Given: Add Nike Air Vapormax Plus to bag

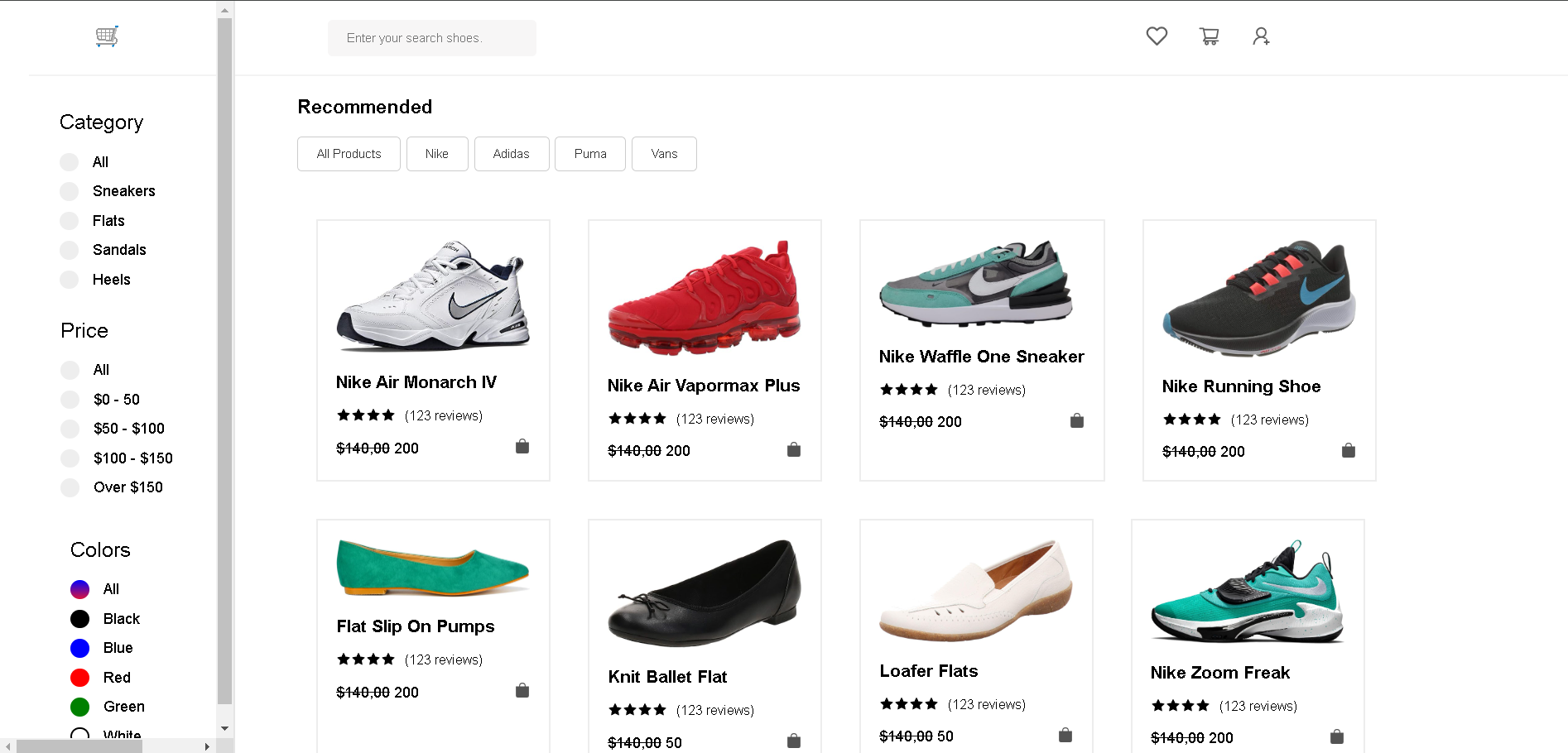Looking at the screenshot, I should coord(794,449).
